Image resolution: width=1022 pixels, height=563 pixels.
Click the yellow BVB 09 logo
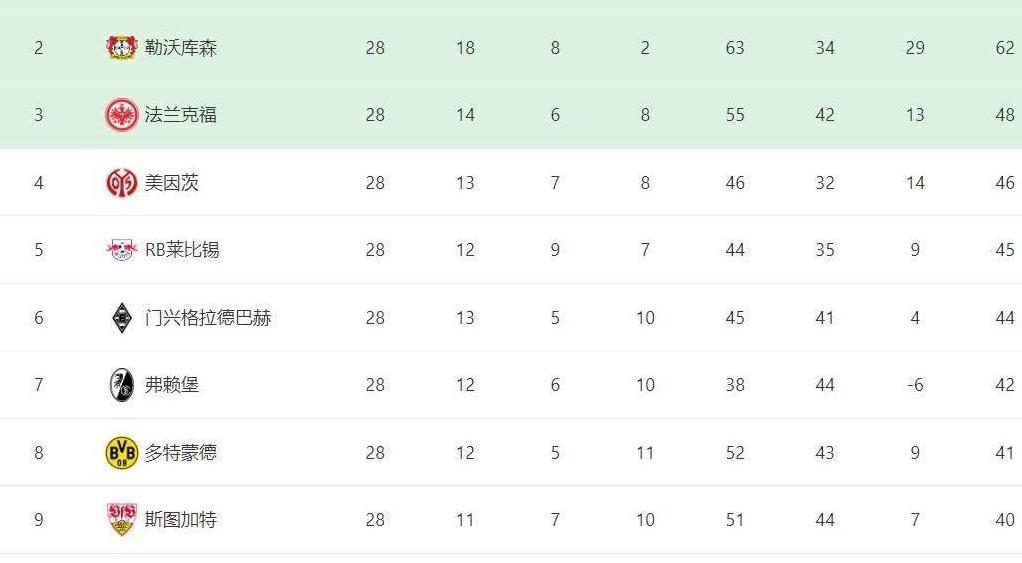coord(121,453)
